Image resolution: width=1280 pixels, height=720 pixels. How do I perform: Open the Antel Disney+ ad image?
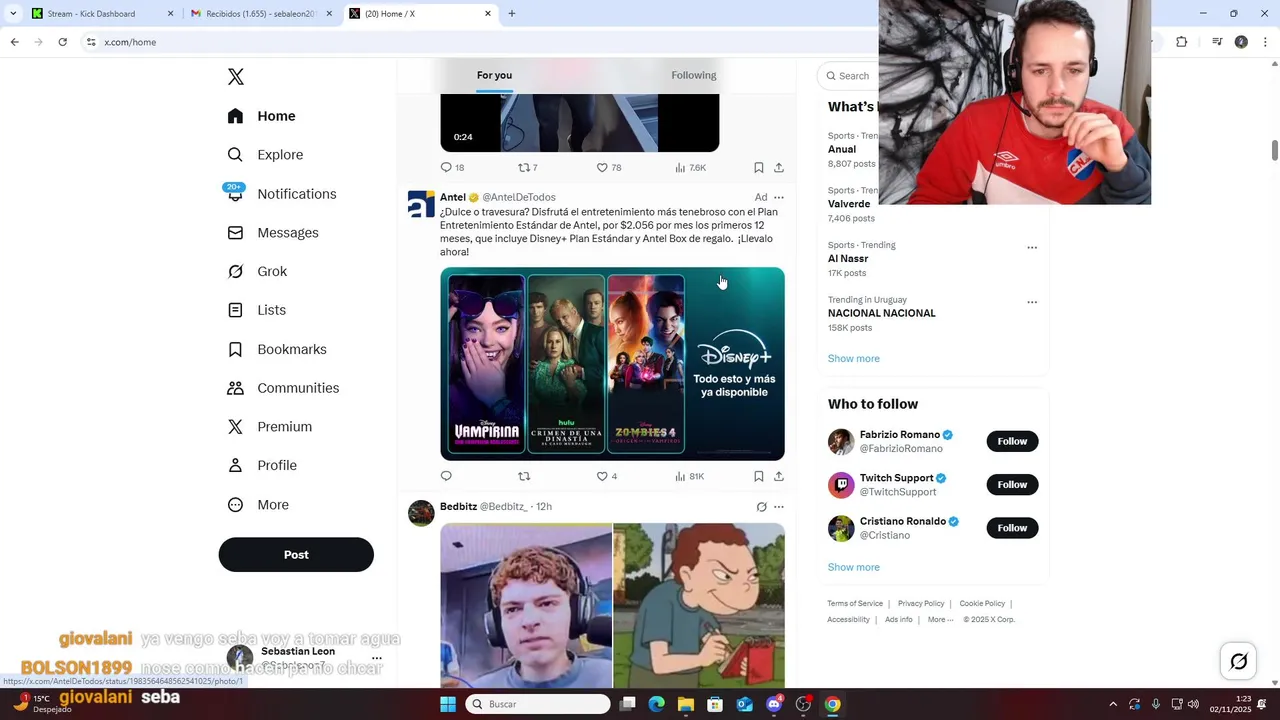[x=612, y=364]
